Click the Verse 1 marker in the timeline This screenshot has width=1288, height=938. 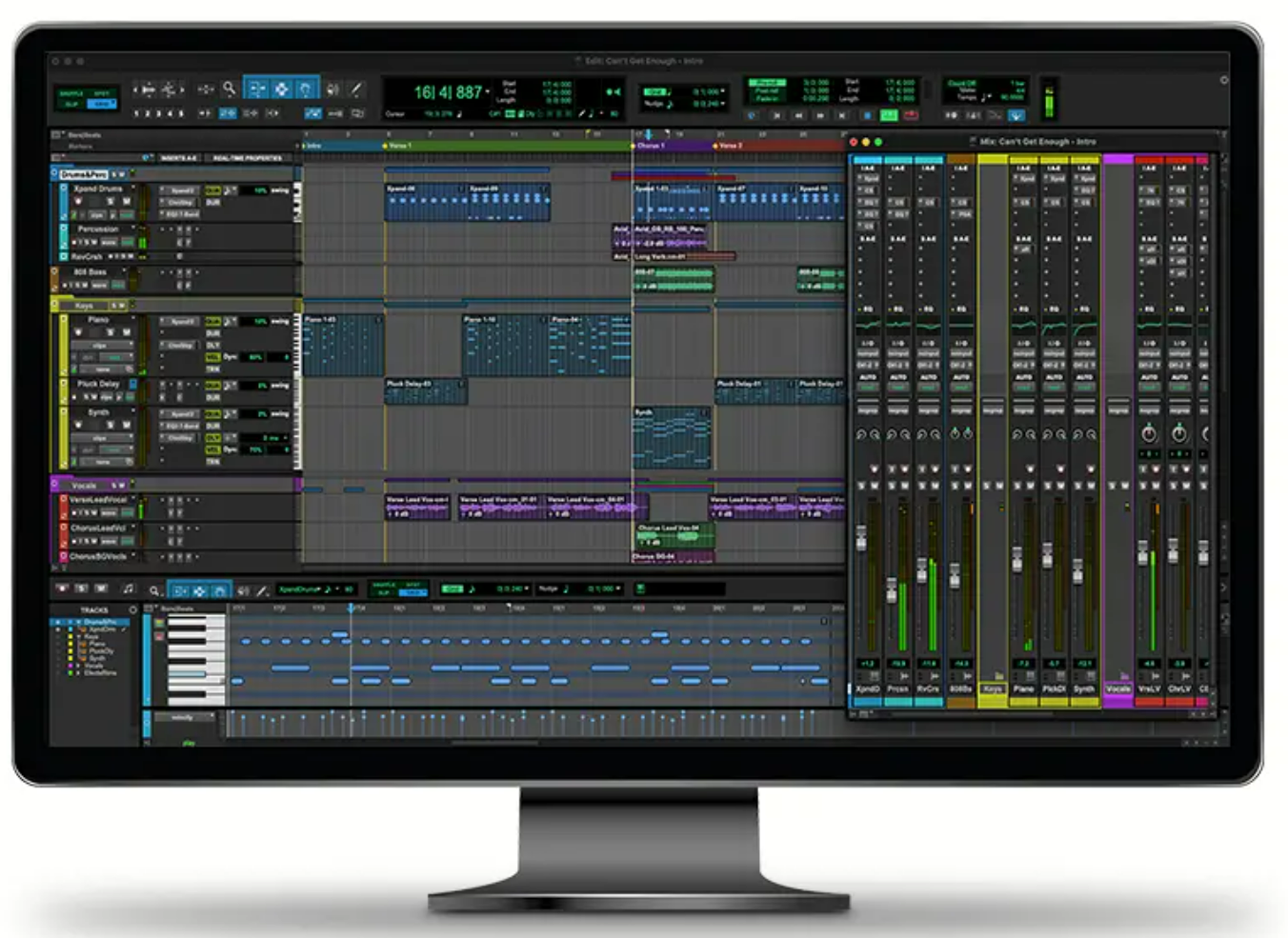click(398, 146)
